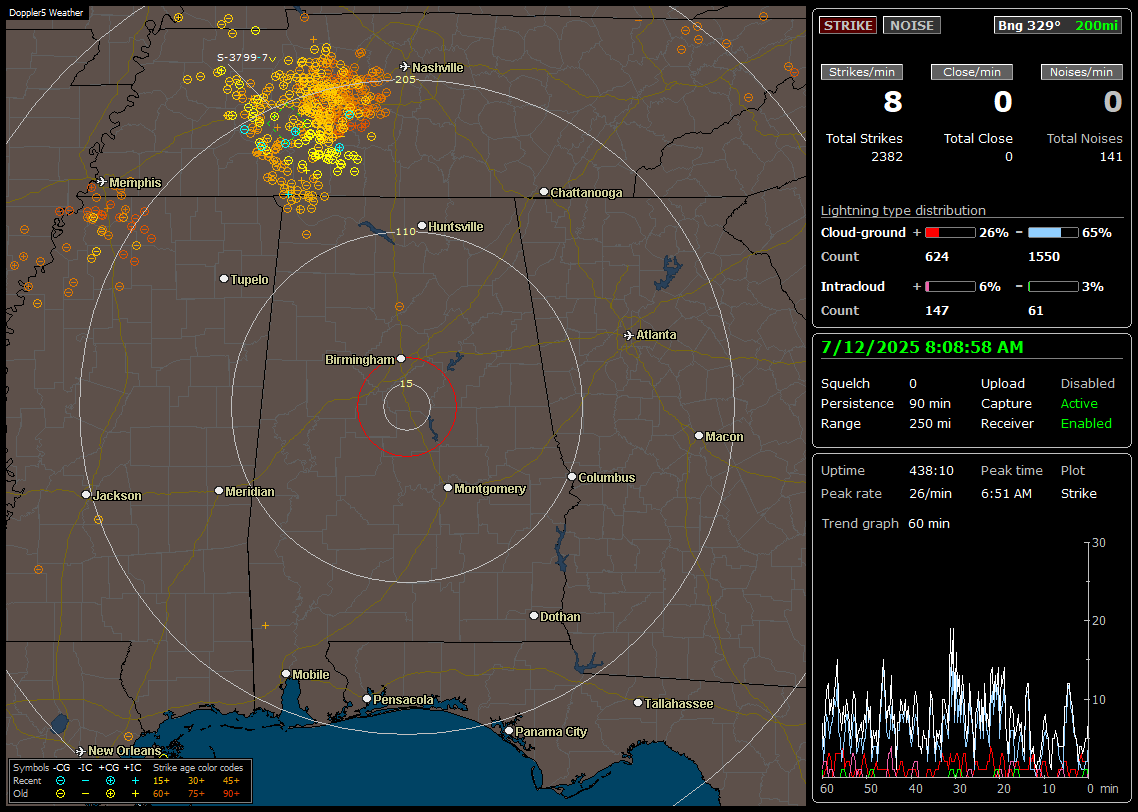This screenshot has width=1138, height=812.
Task: Select the Columbus city marker dot
Action: (x=572, y=477)
